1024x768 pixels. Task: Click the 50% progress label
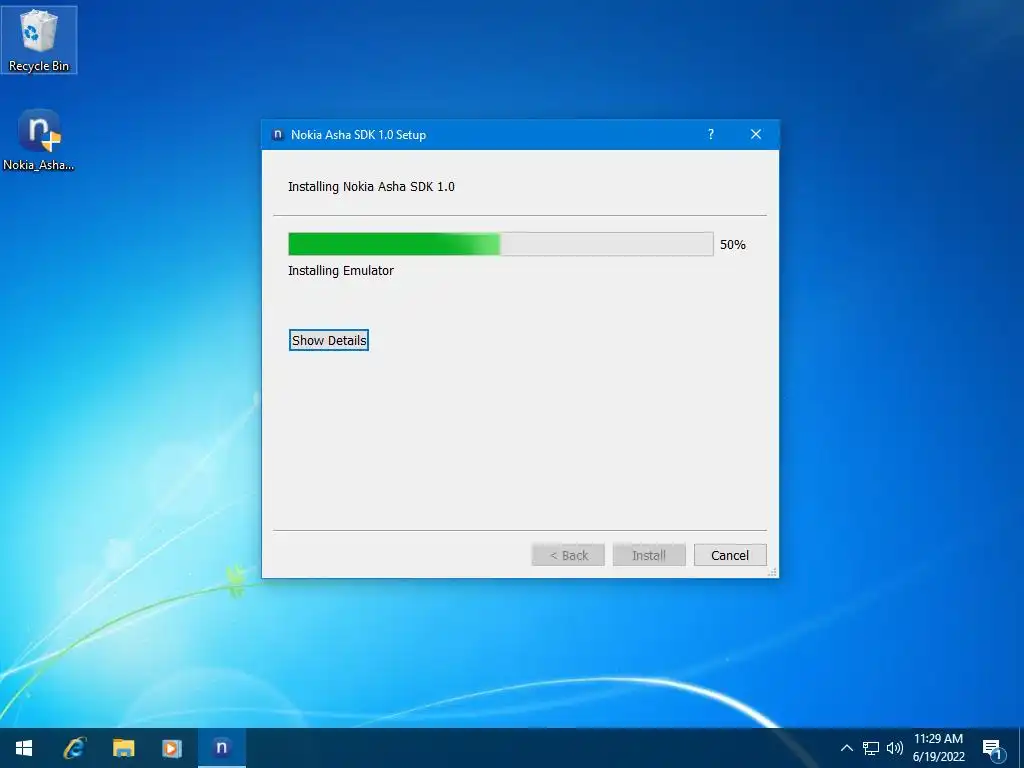tap(733, 245)
